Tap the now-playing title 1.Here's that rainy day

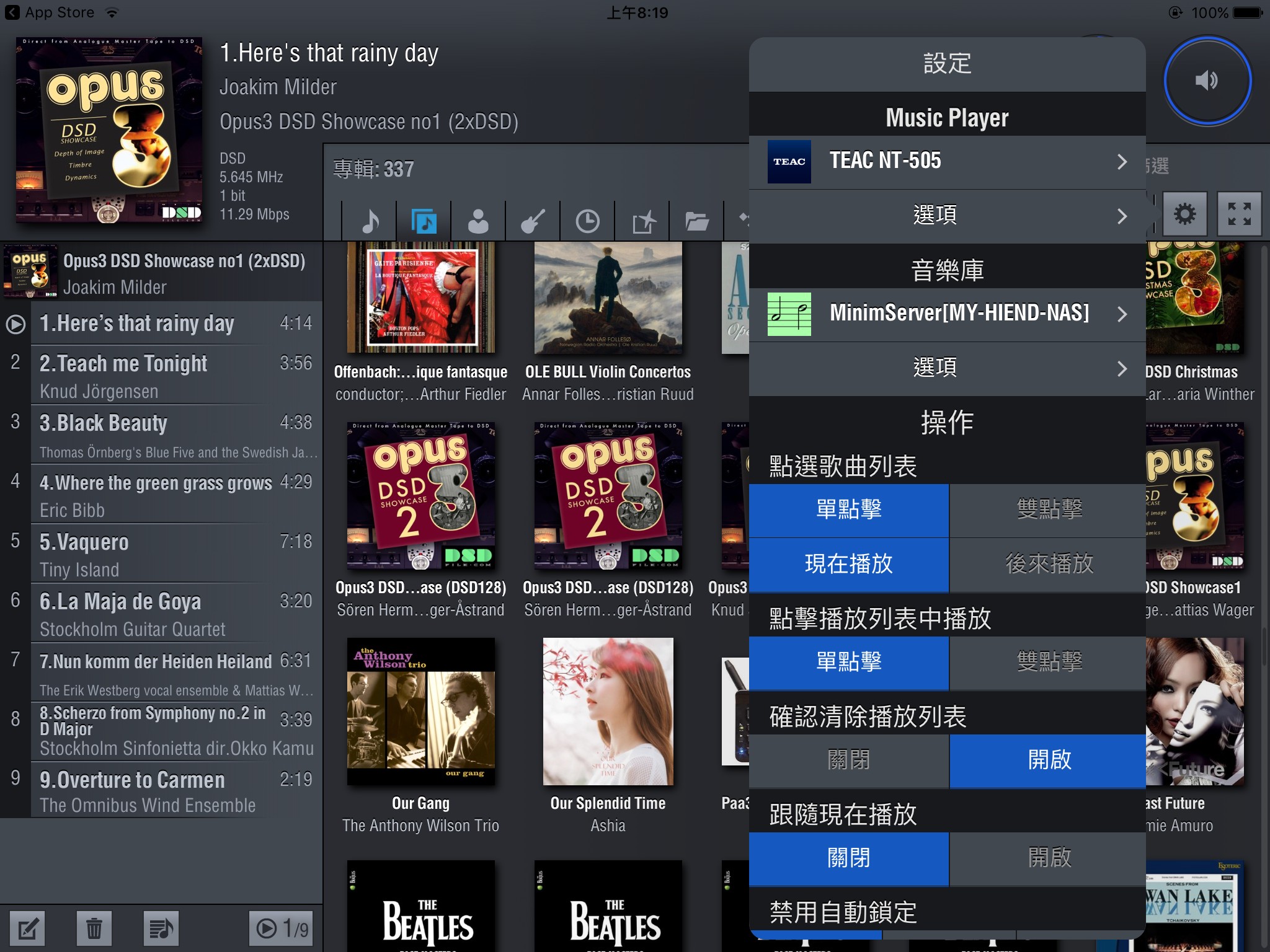329,53
